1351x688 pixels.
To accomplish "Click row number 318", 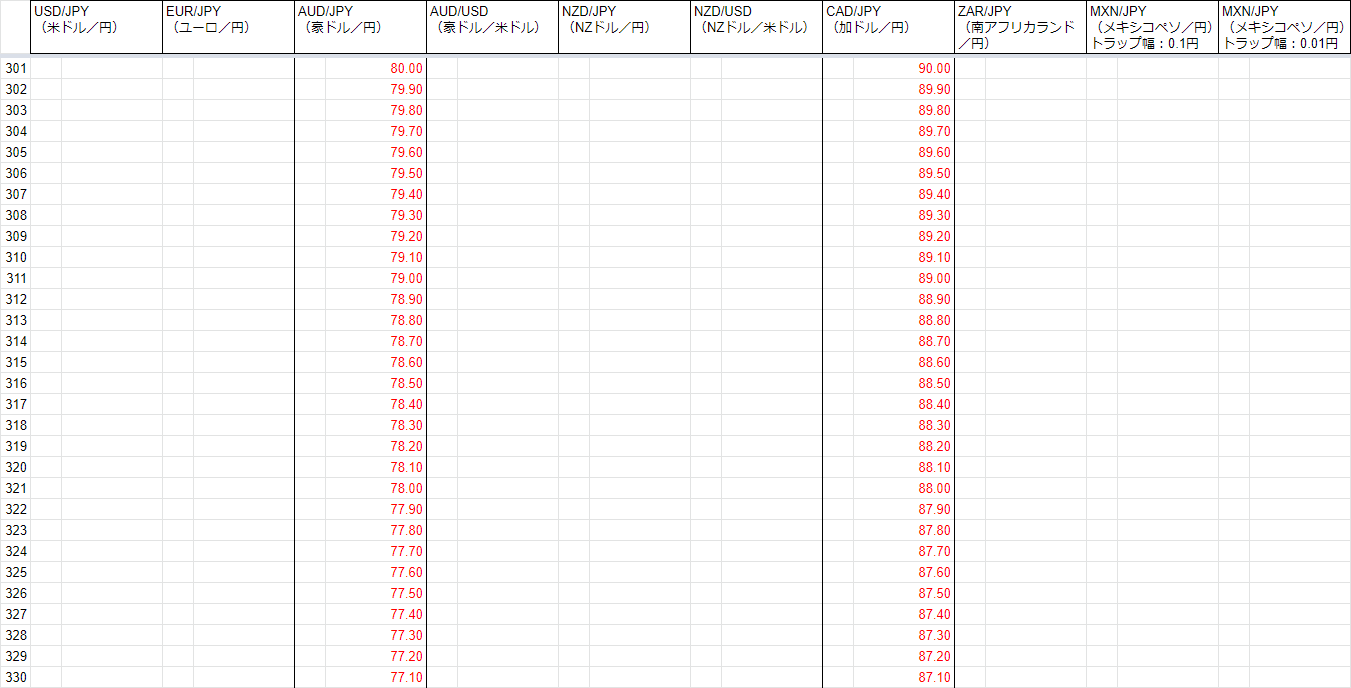I will coord(15,425).
